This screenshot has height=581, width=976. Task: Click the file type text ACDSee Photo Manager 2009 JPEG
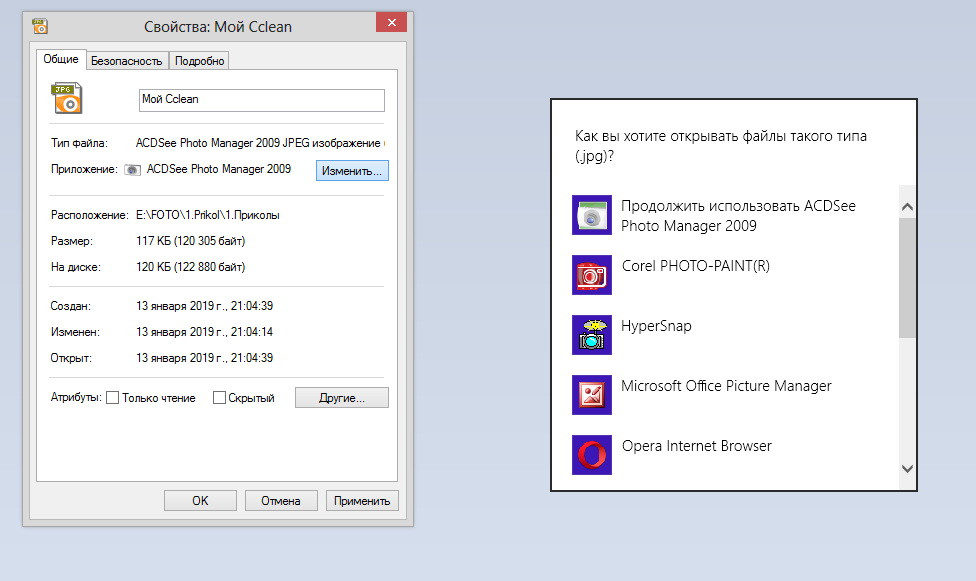(x=258, y=143)
